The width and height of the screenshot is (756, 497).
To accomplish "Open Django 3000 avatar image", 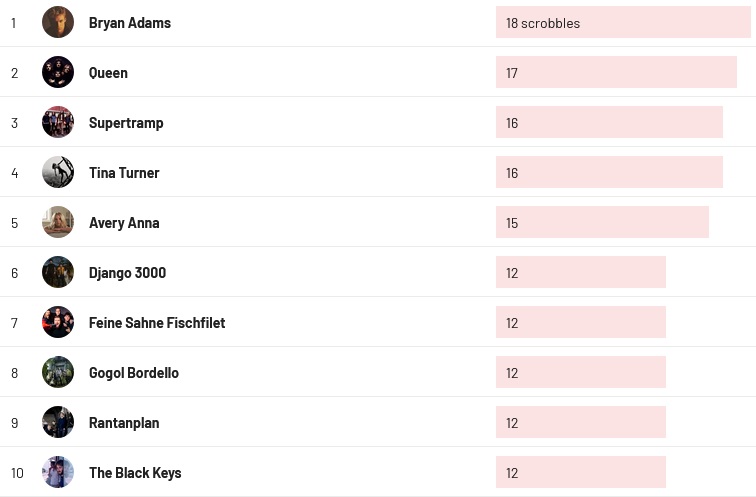I will click(x=58, y=272).
